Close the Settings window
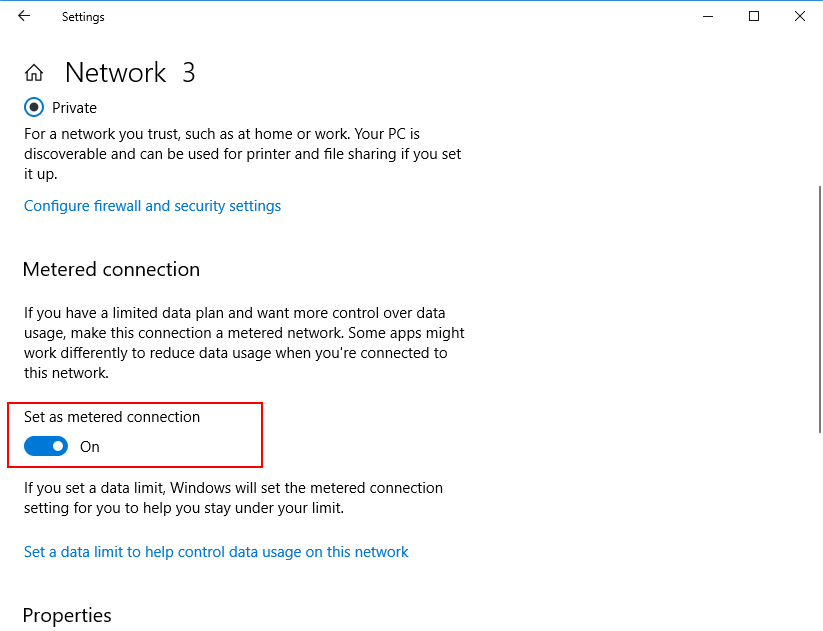 click(800, 16)
